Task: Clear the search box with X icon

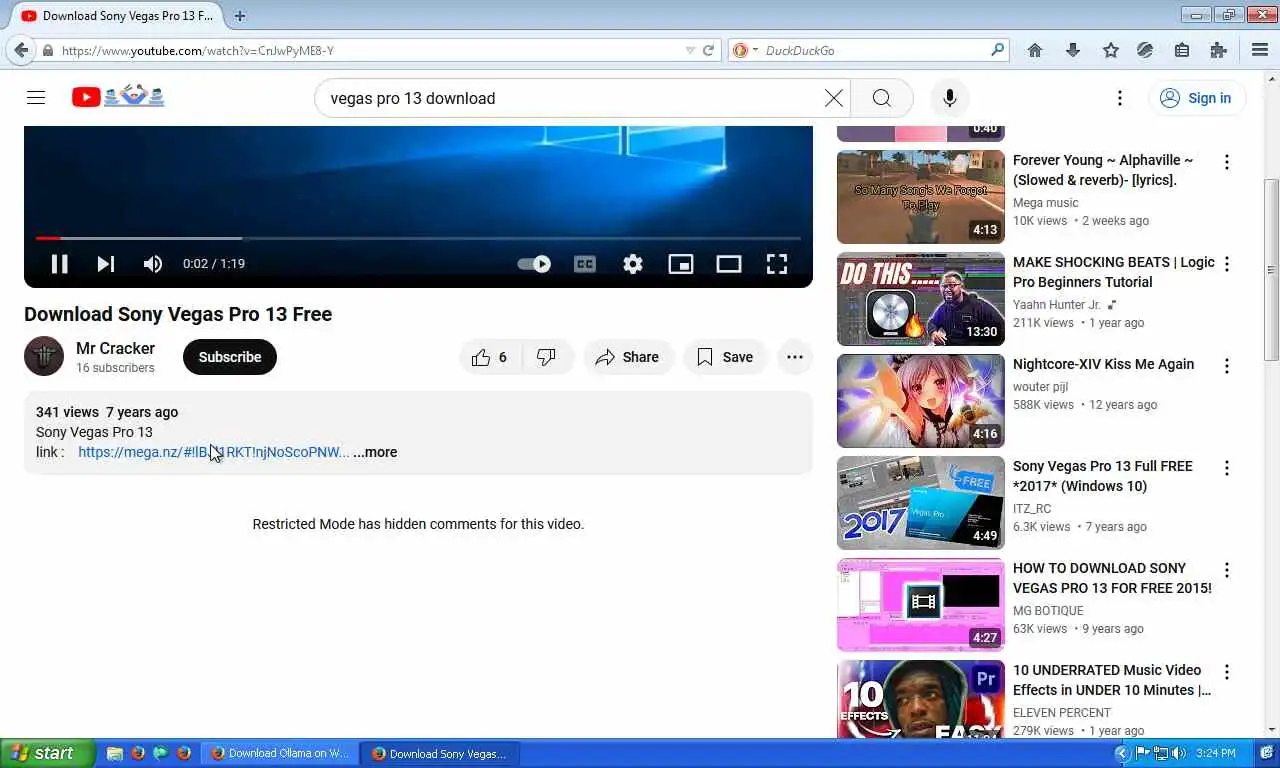Action: [834, 98]
